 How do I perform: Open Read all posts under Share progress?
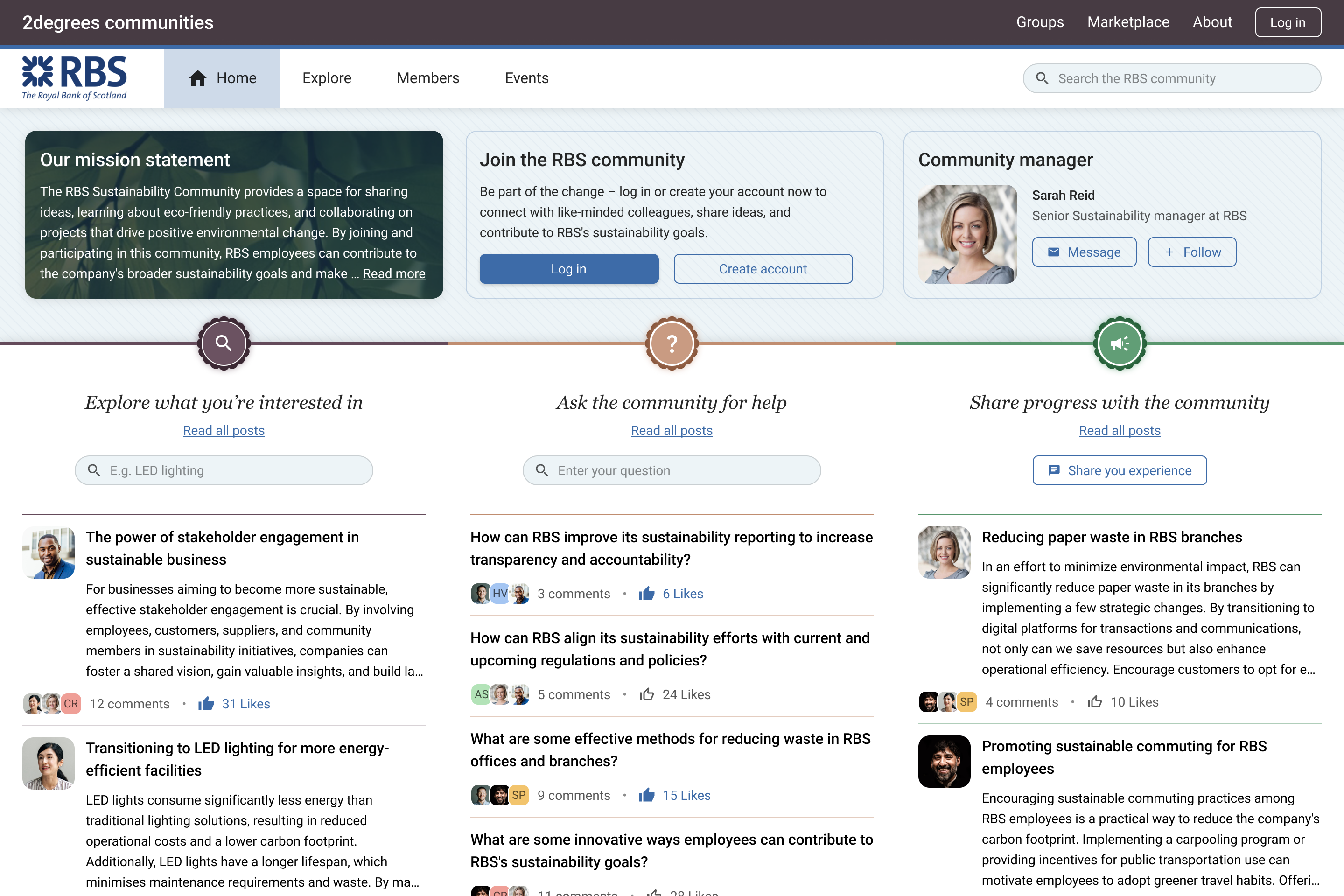coord(1120,430)
